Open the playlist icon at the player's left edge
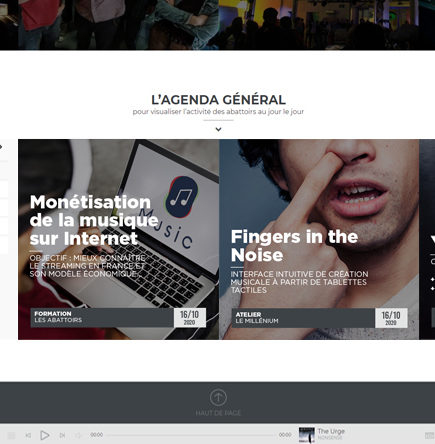This screenshot has height=444, width=435. (x=11, y=435)
